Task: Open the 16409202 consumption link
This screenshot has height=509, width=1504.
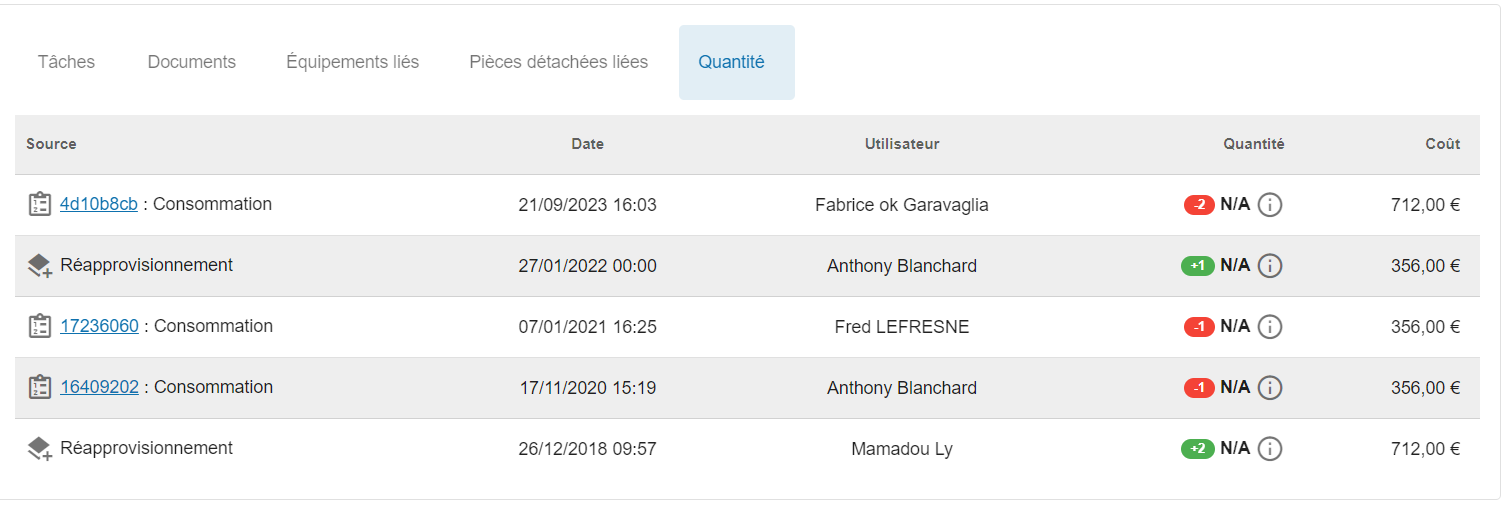Action: coord(99,387)
